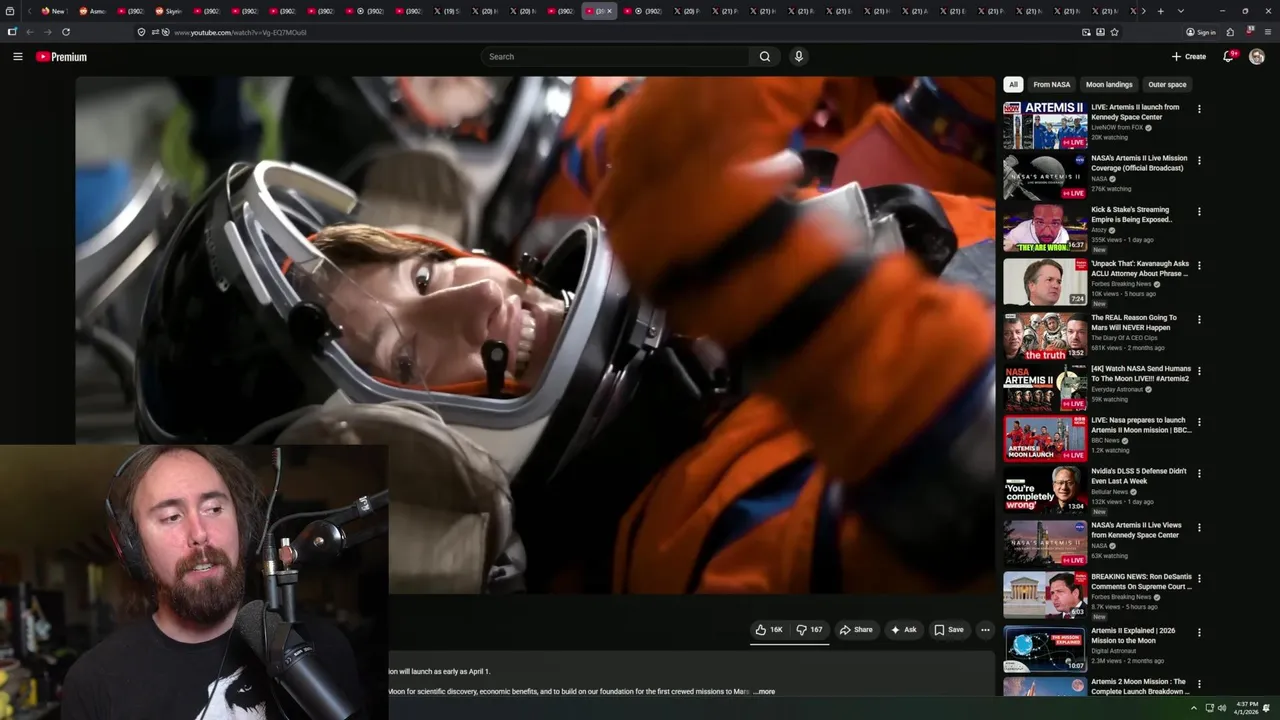Open a new browser tab

pyautogui.click(x=1160, y=11)
